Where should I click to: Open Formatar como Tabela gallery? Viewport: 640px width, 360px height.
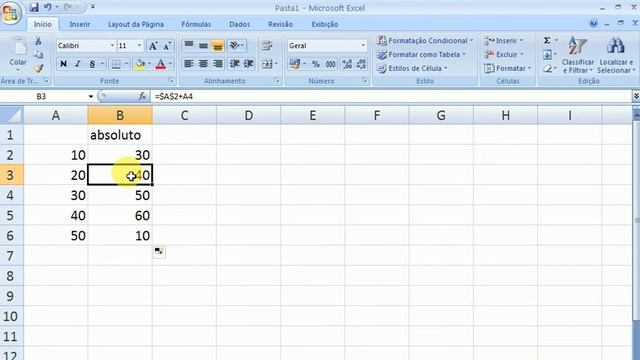[x=420, y=54]
